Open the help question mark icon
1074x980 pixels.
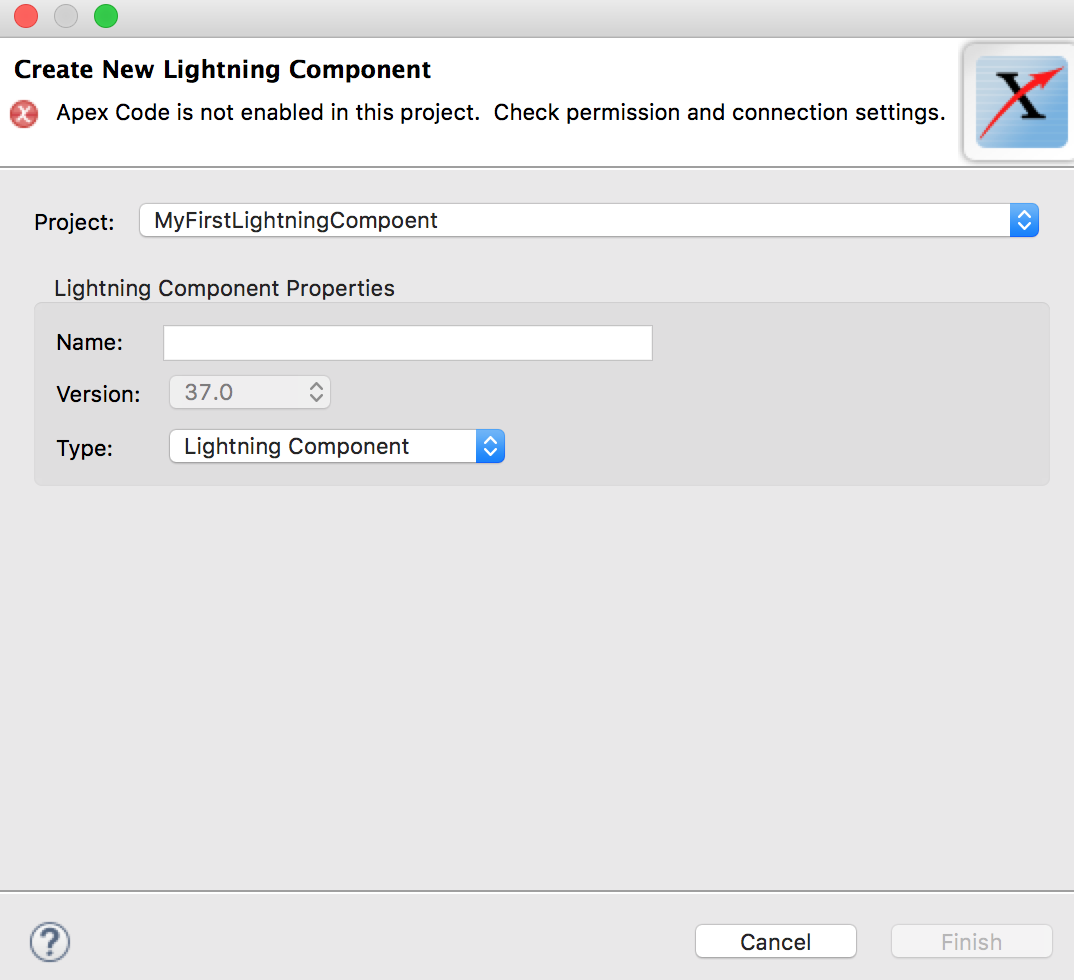49,942
